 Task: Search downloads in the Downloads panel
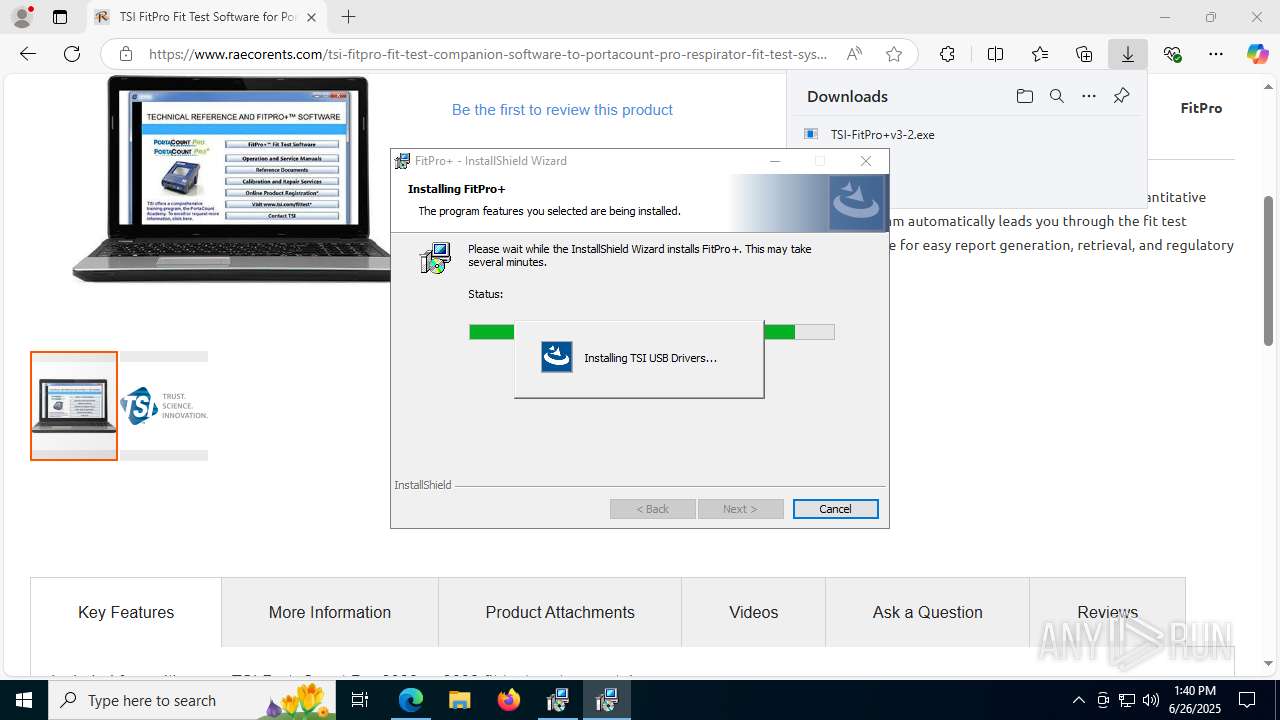click(1056, 96)
